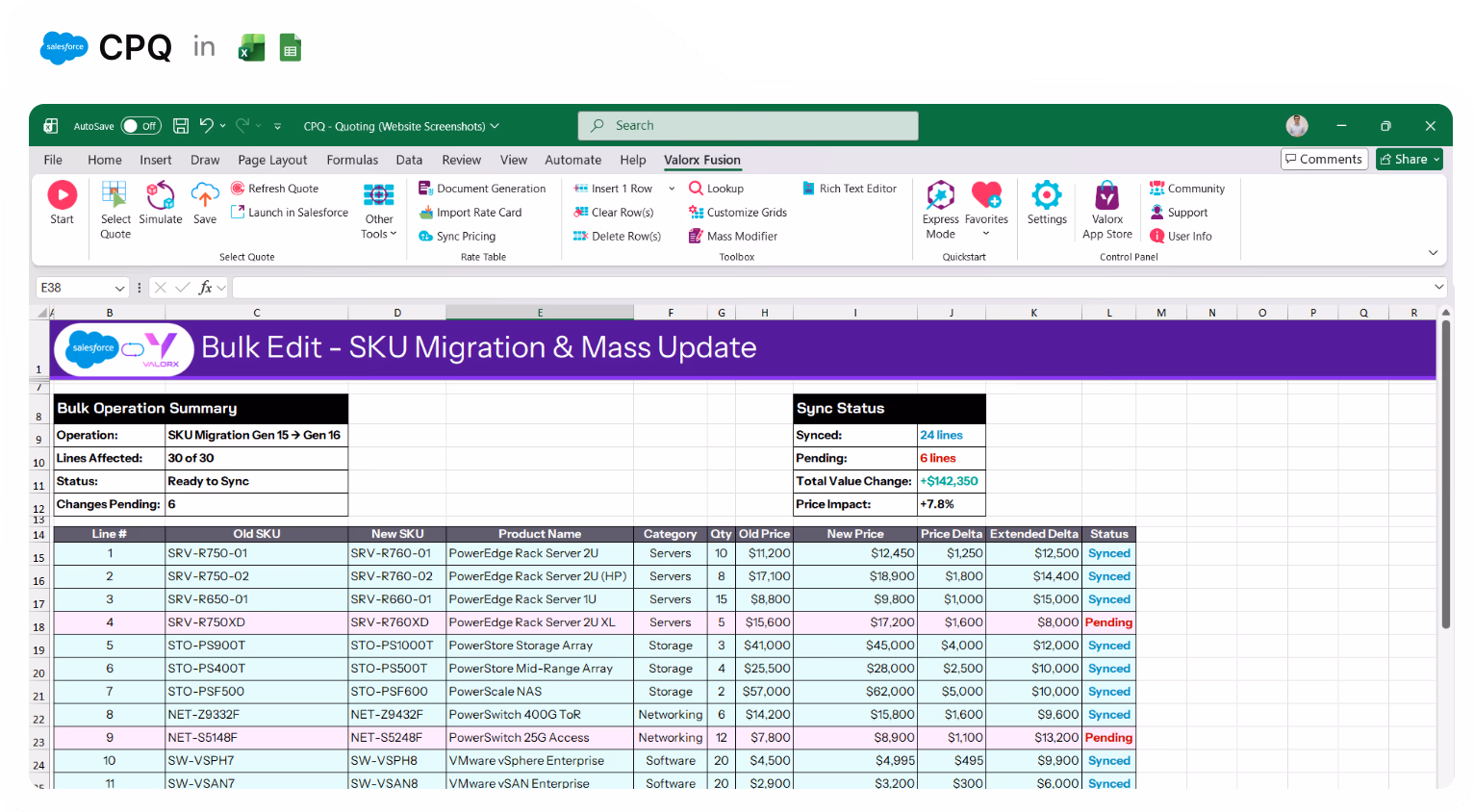
Task: Launch the quote in Salesforce
Action: (289, 212)
